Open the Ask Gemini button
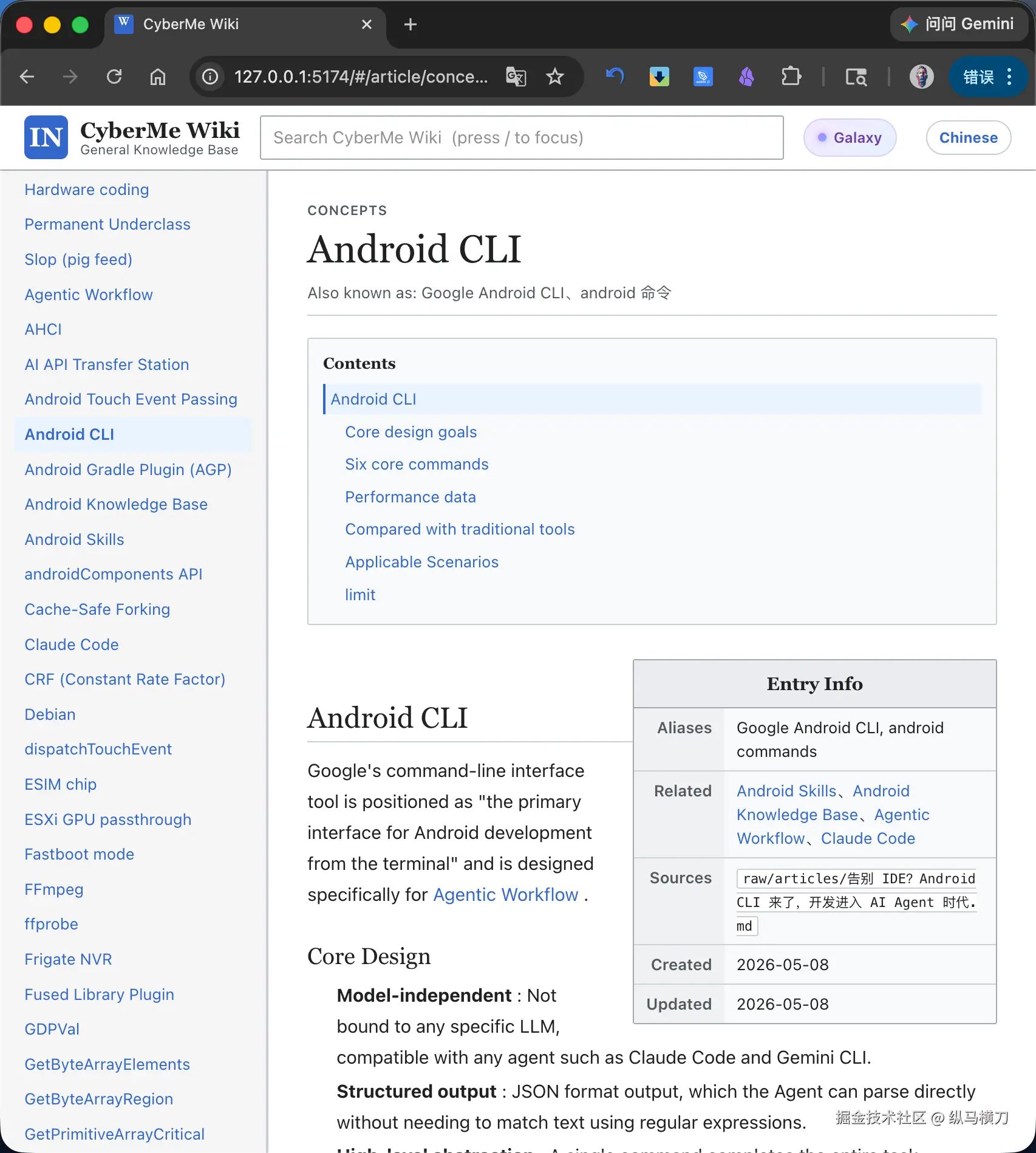The width and height of the screenshot is (1036, 1153). [x=958, y=24]
